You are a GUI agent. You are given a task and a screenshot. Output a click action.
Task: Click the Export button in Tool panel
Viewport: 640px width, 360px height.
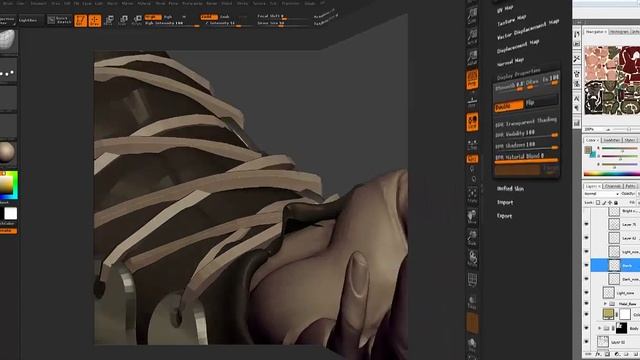click(504, 216)
